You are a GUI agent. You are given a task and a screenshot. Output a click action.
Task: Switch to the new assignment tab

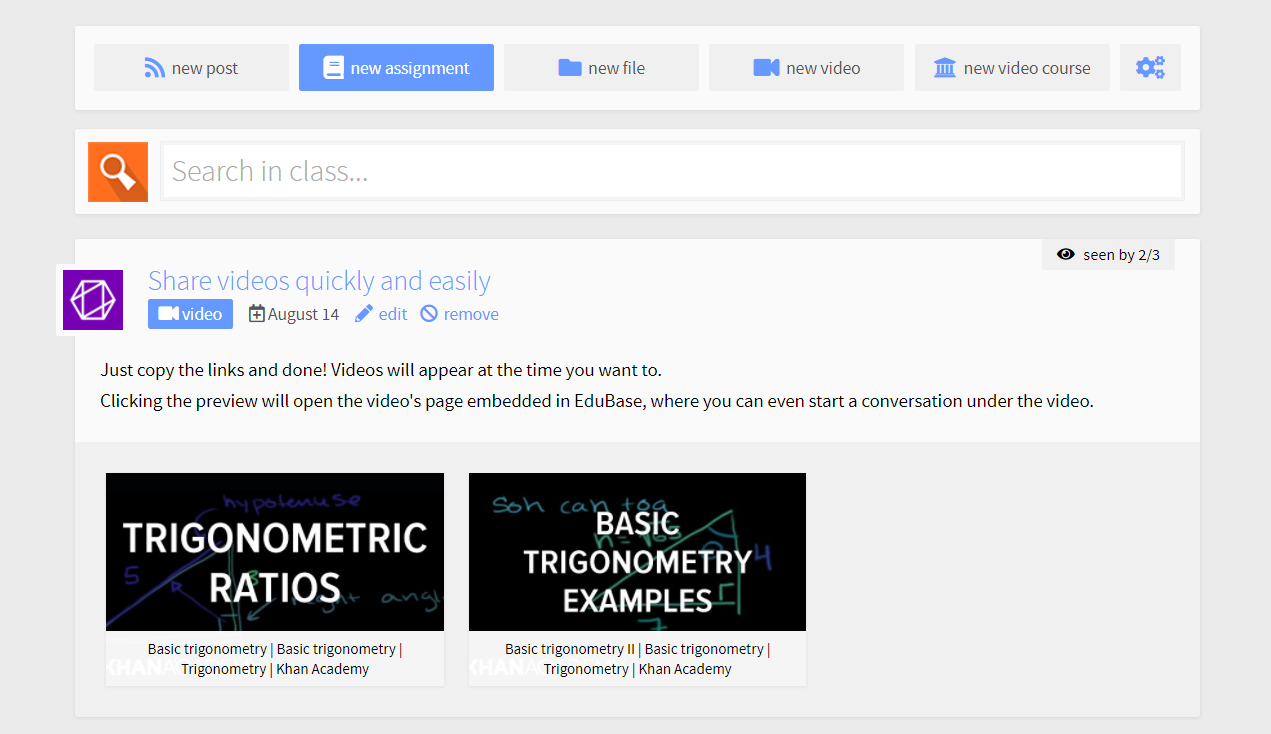(x=396, y=67)
